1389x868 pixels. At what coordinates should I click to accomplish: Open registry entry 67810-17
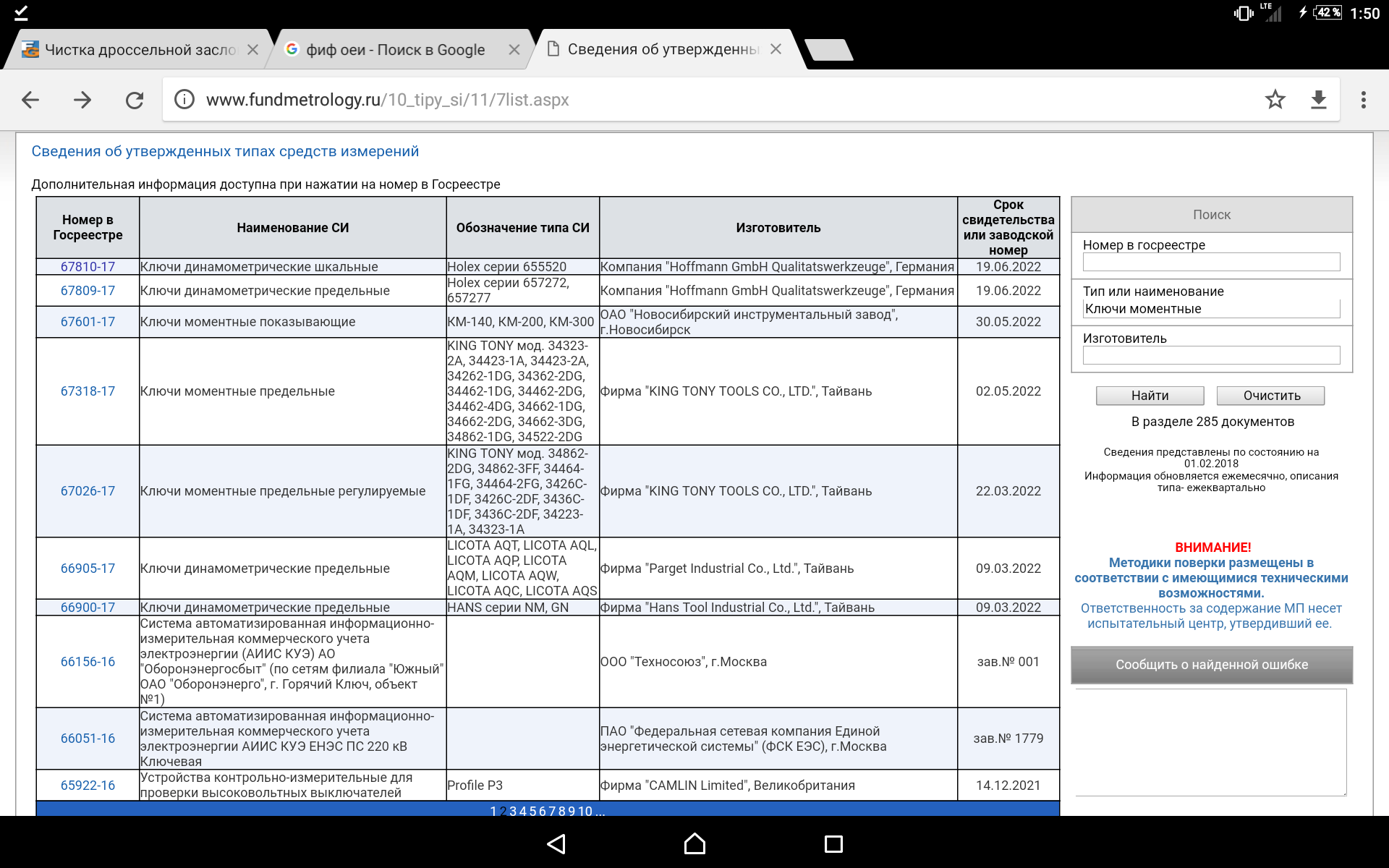click(88, 267)
